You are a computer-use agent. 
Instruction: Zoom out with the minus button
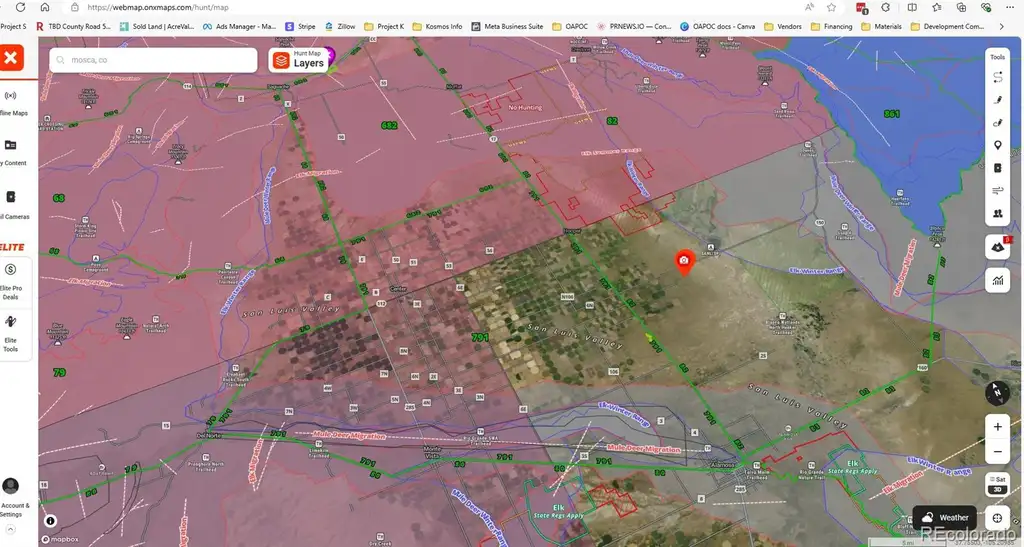click(x=997, y=452)
